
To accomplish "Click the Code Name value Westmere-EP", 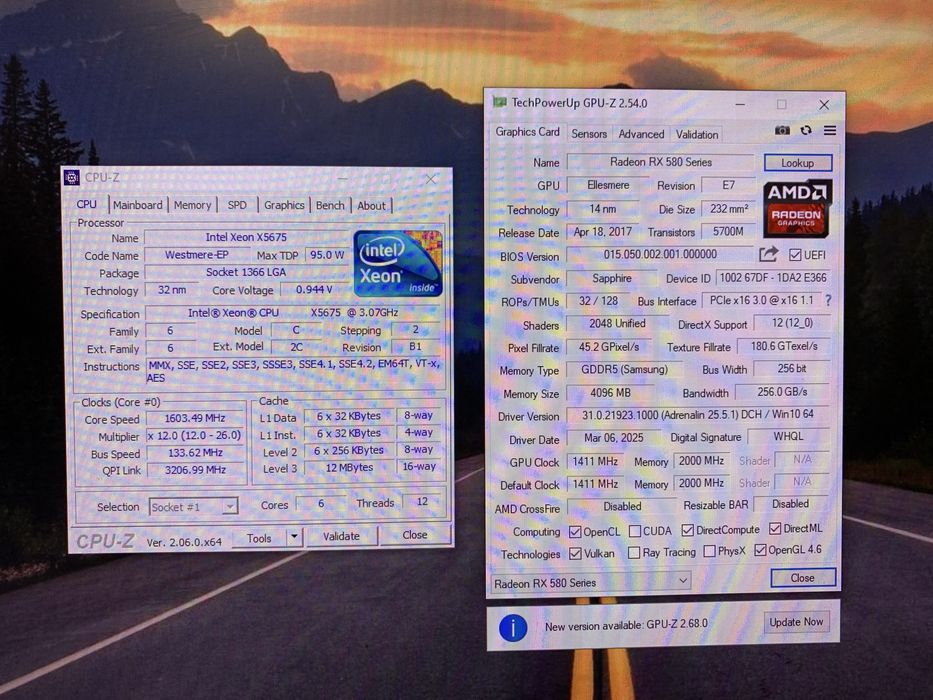I will tap(196, 255).
